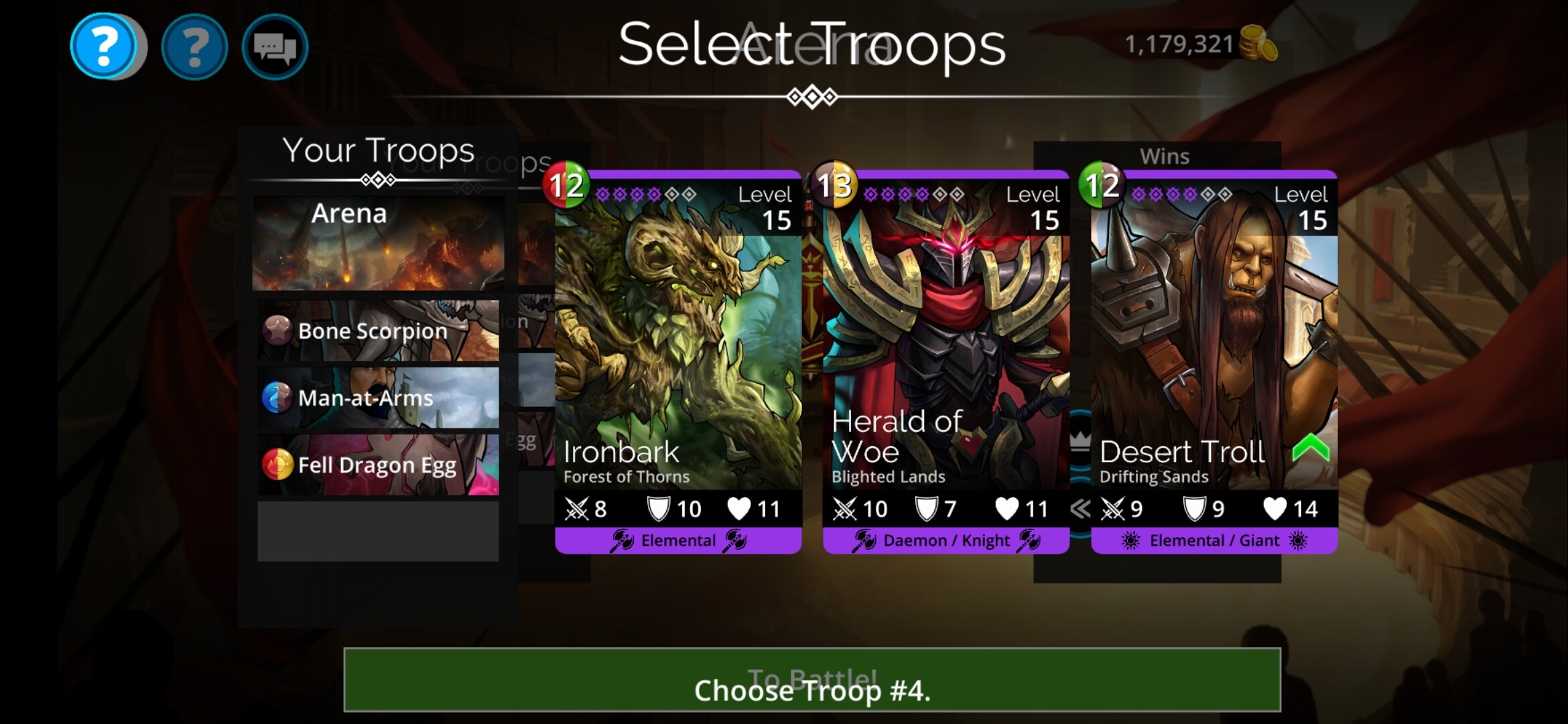Open the chat speech bubble icon
Screen dimensions: 1568x724
pyautogui.click(x=275, y=47)
